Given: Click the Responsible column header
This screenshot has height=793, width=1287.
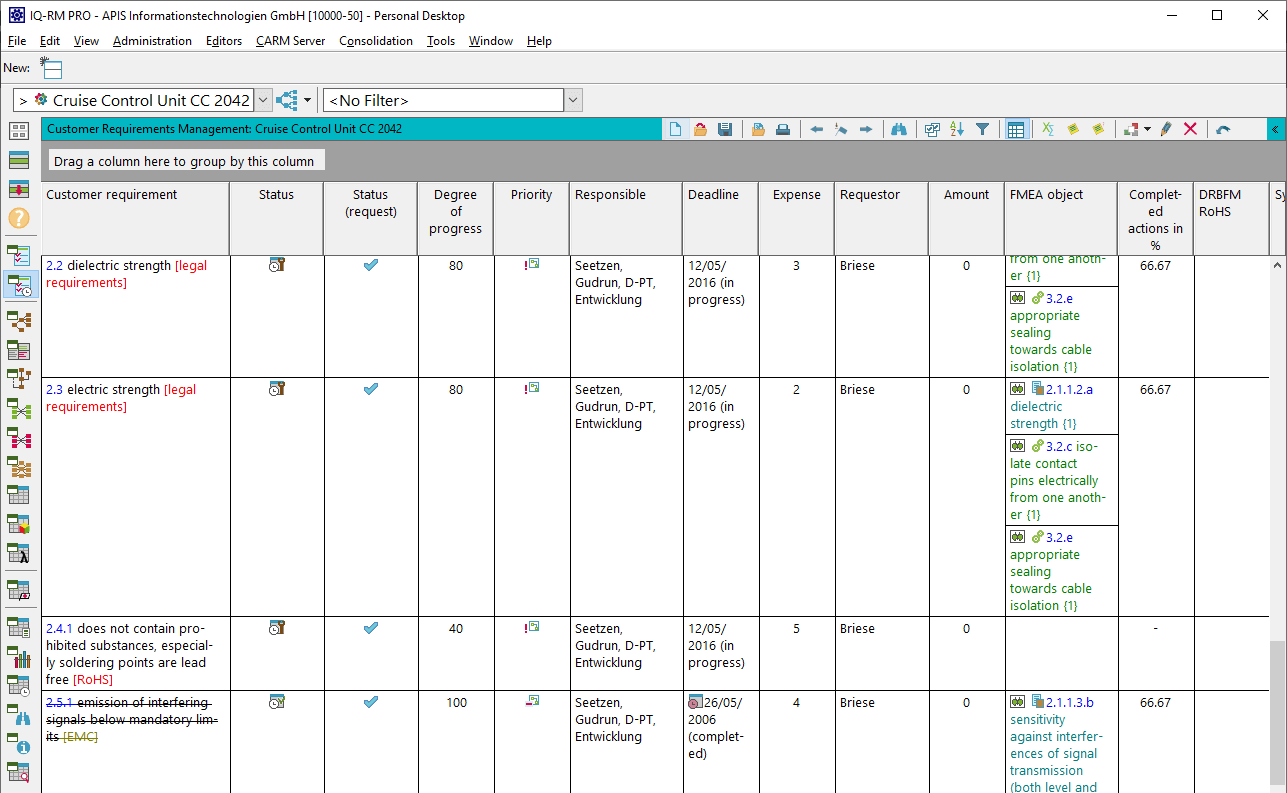Looking at the screenshot, I should pyautogui.click(x=626, y=218).
